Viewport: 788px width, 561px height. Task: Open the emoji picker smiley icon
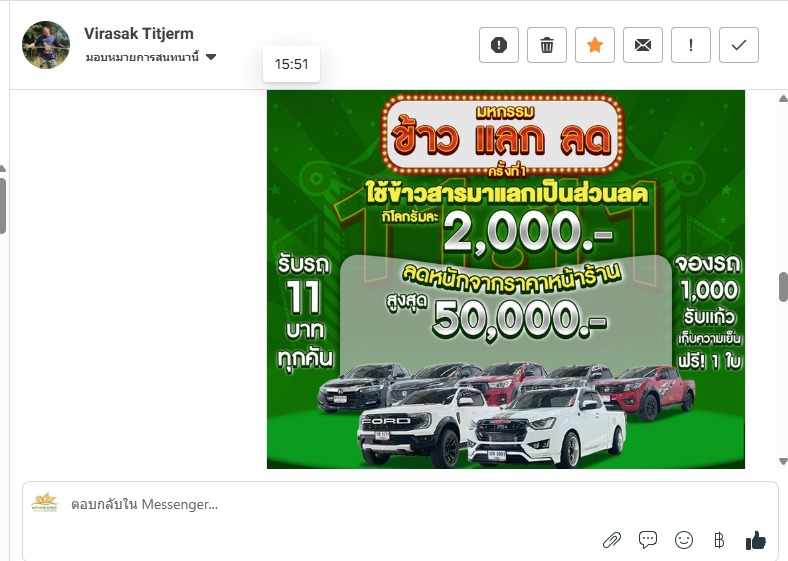[683, 540]
